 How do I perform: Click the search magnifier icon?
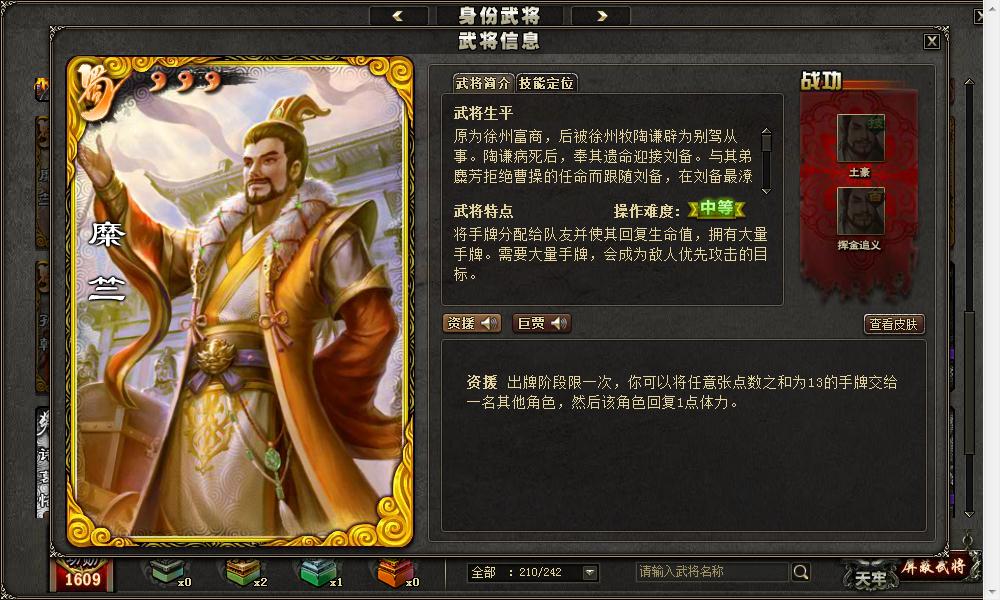tap(800, 572)
